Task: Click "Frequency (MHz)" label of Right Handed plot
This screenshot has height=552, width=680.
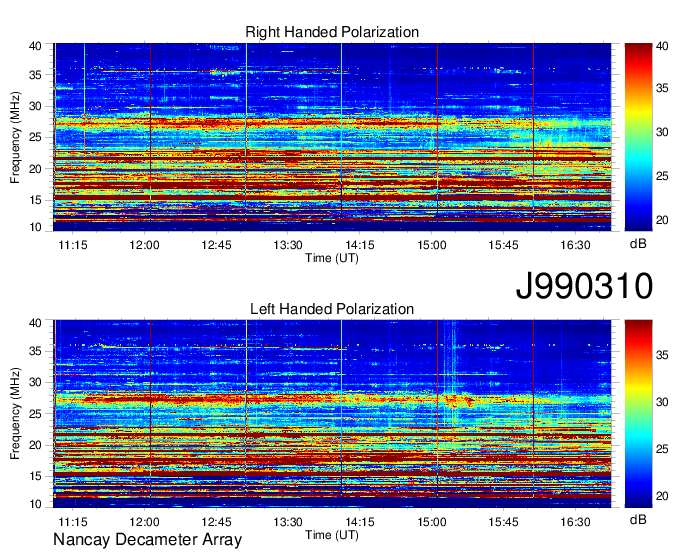Action: [x=15, y=137]
